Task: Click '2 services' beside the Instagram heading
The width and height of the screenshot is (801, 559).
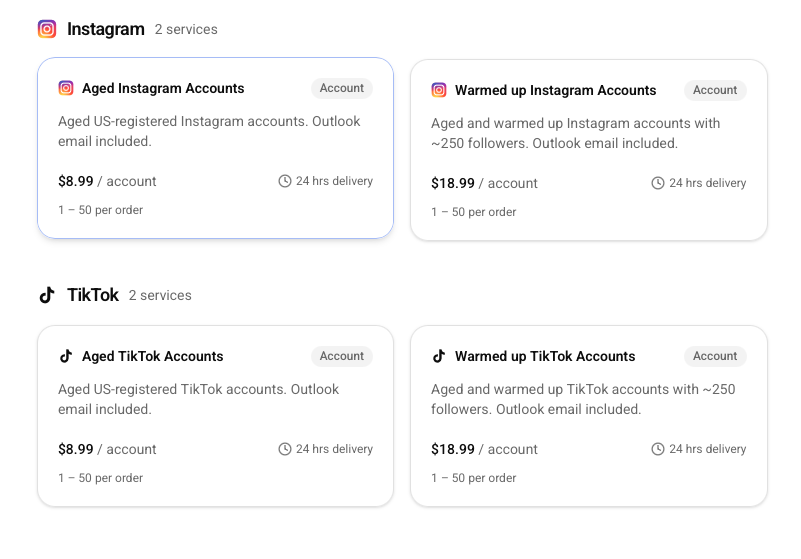Action: (186, 30)
